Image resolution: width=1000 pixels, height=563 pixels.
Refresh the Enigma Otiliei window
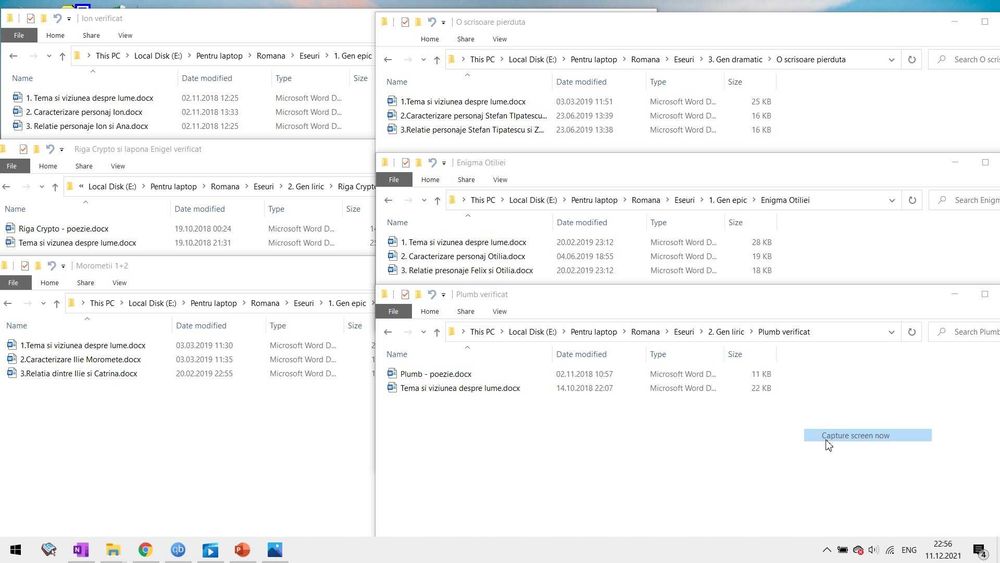click(913, 200)
